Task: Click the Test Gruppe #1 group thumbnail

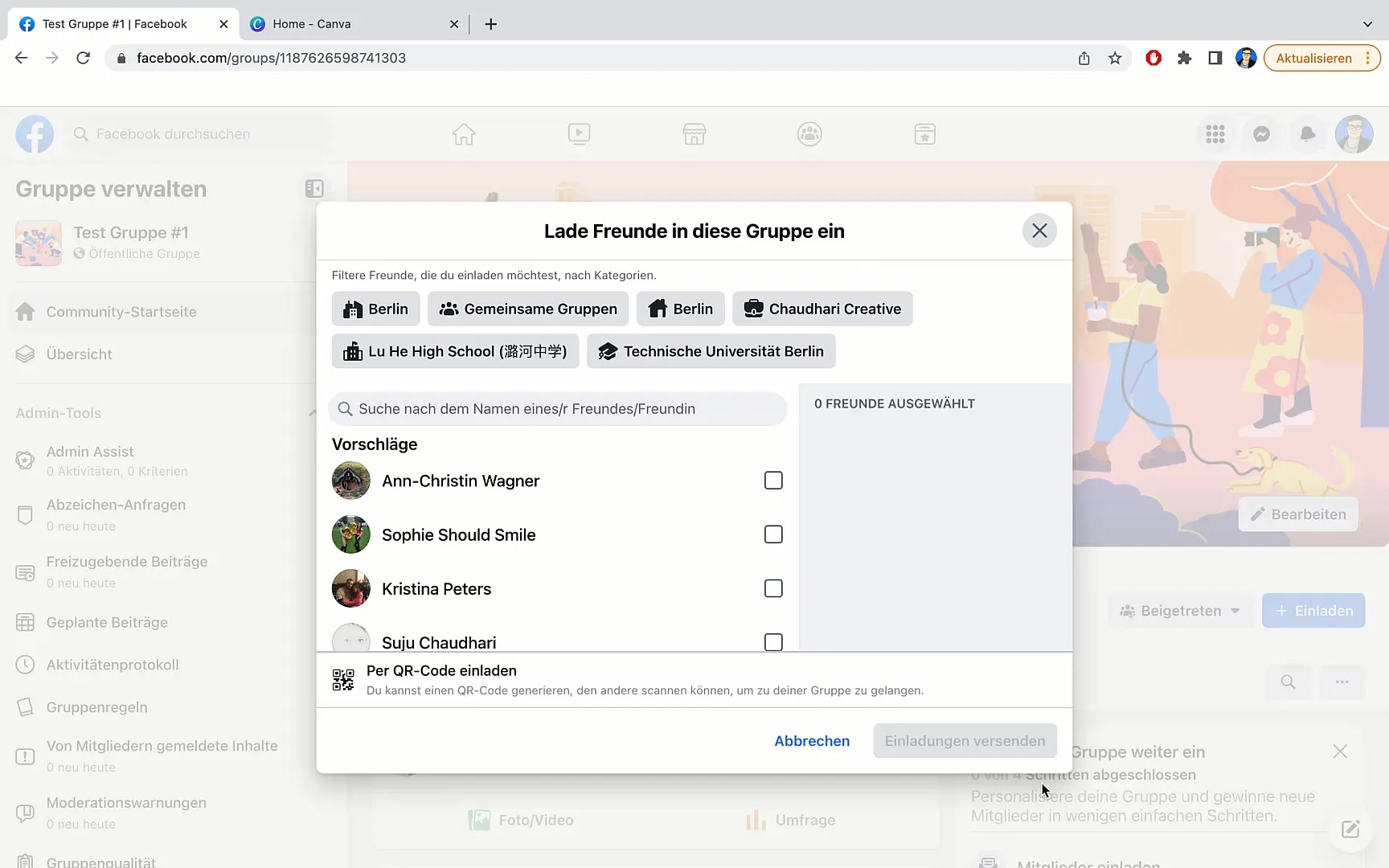Action: 39,243
